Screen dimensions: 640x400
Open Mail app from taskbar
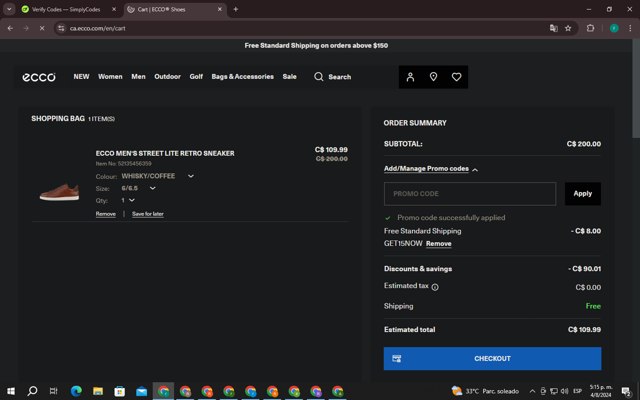(x=142, y=391)
